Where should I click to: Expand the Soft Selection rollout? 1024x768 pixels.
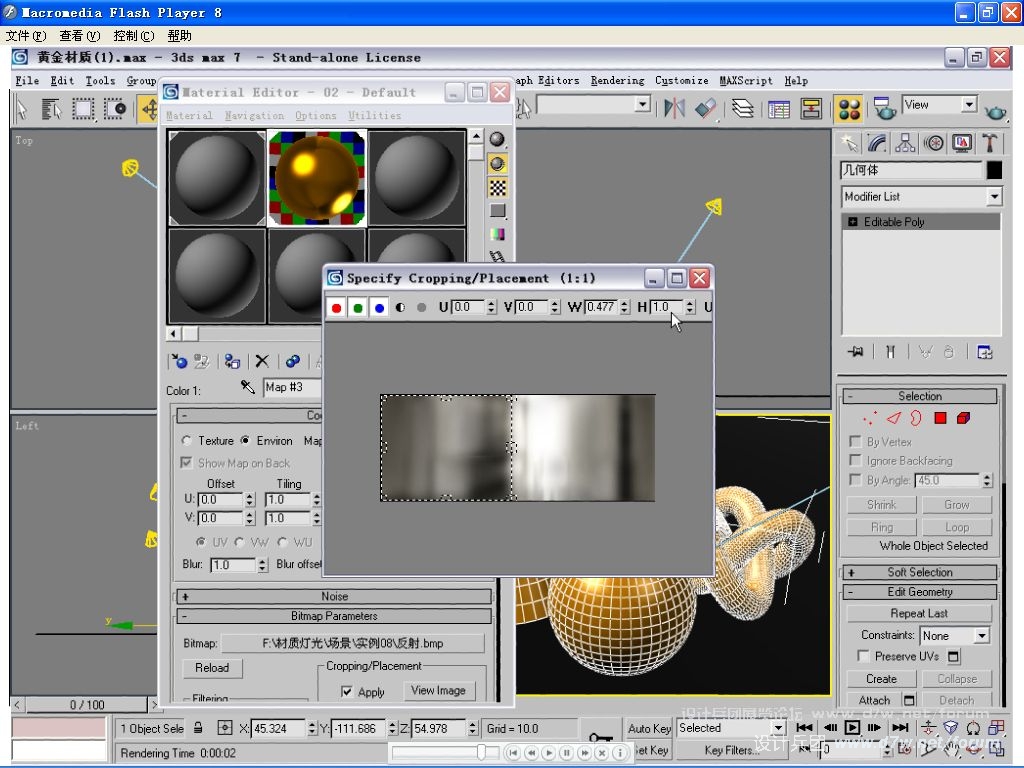[919, 572]
